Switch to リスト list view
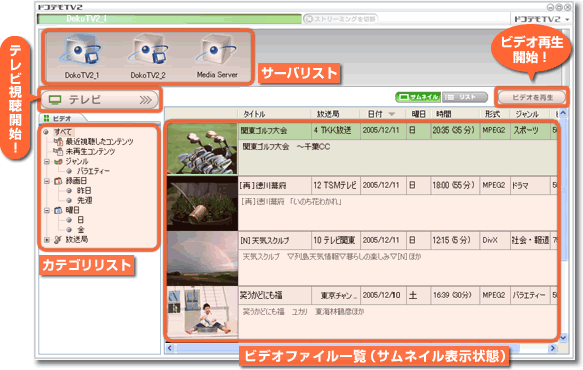The width and height of the screenshot is (583, 370). pyautogui.click(x=465, y=97)
